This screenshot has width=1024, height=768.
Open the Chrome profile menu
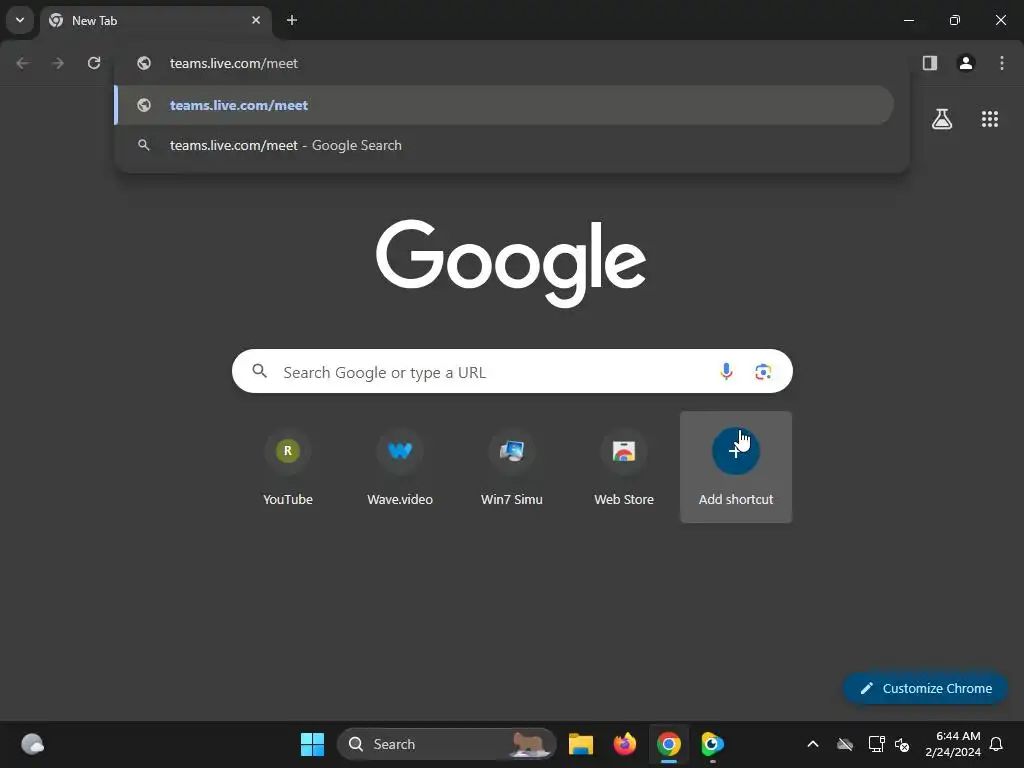click(x=966, y=63)
